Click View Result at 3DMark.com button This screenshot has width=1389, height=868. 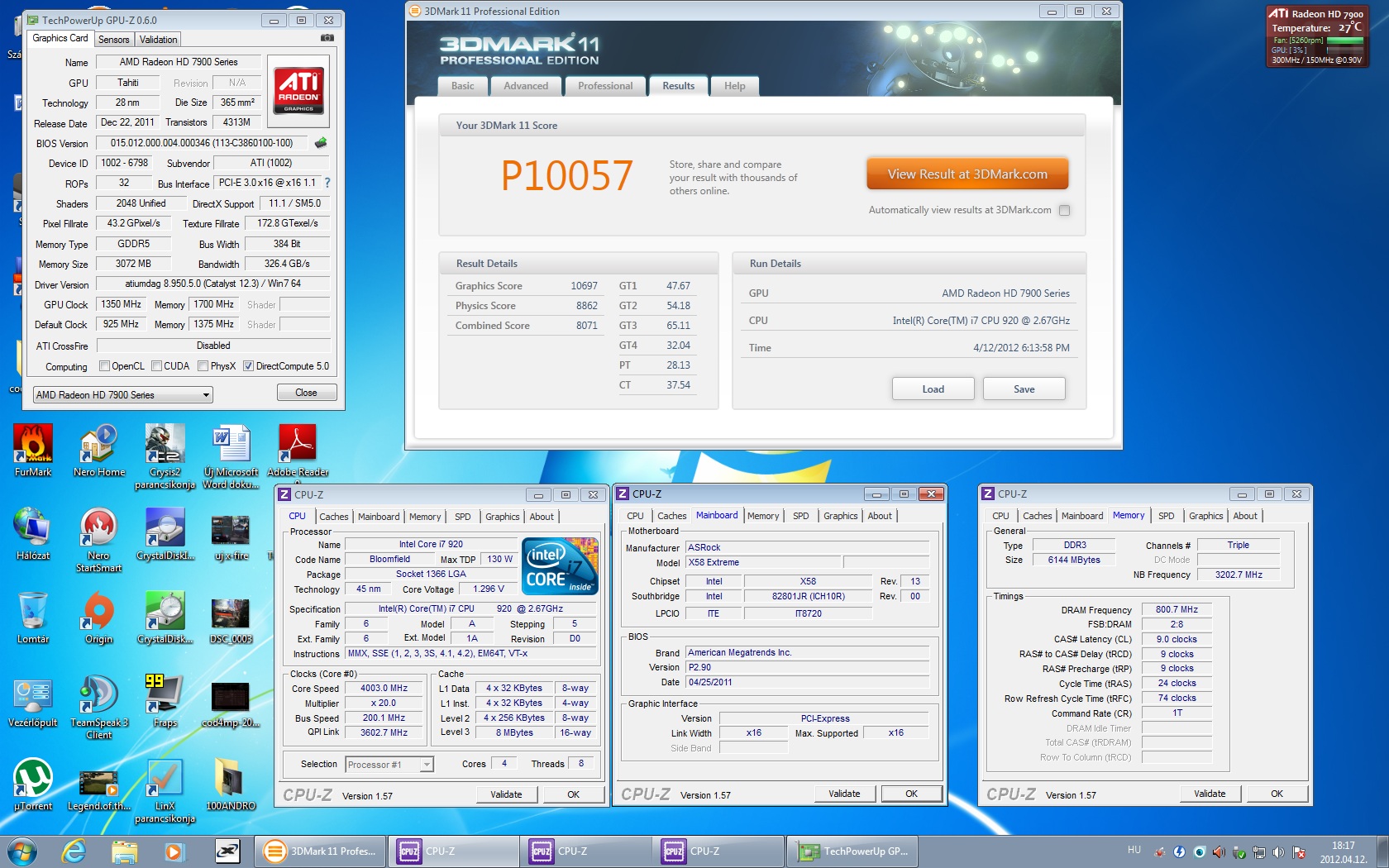[967, 174]
